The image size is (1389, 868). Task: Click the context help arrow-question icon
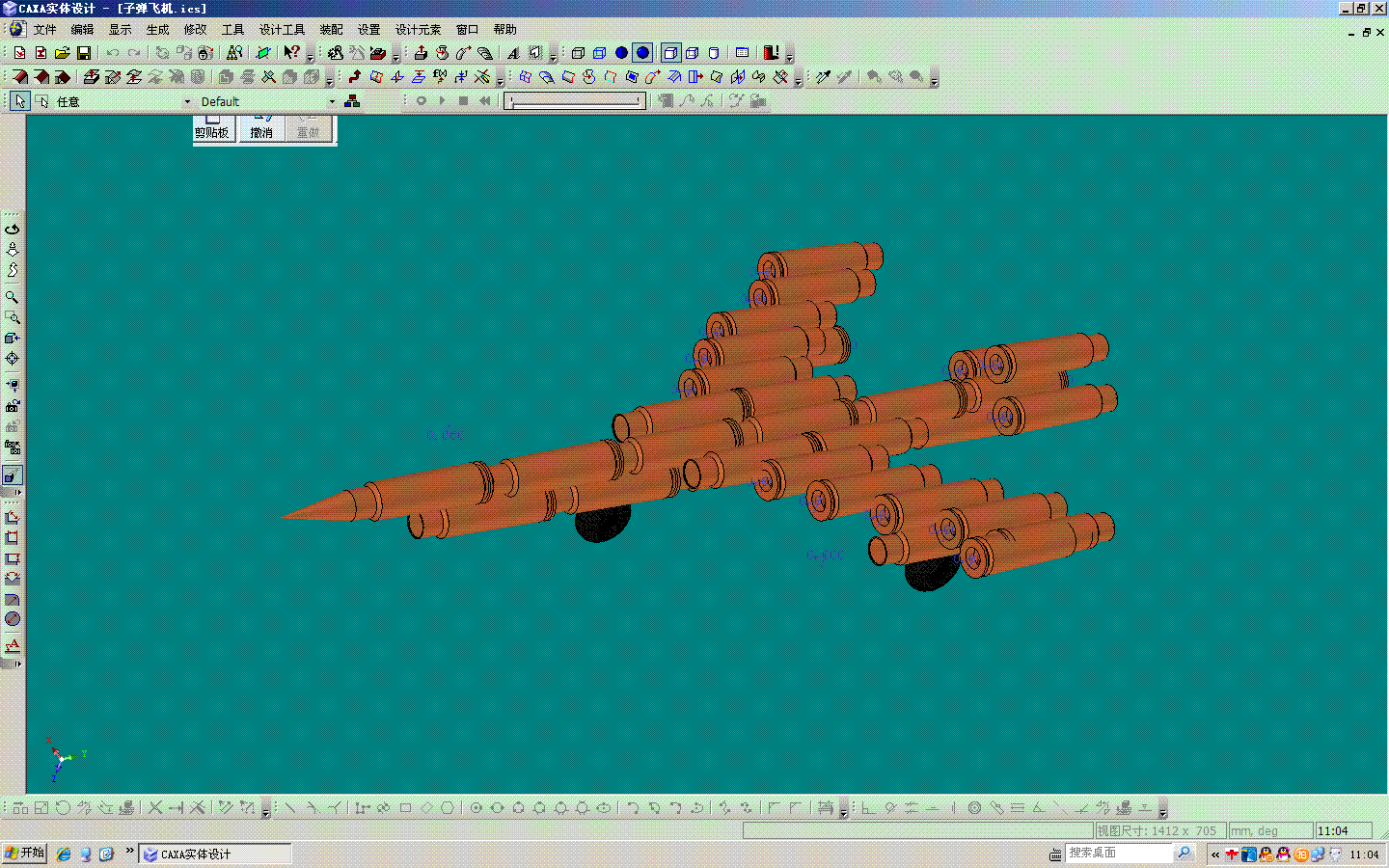pos(291,53)
